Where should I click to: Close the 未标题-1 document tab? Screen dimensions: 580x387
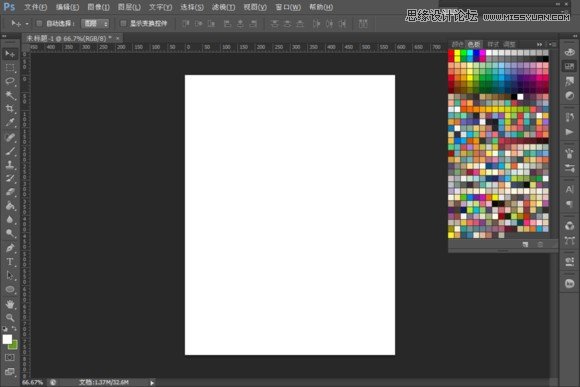tap(118, 38)
